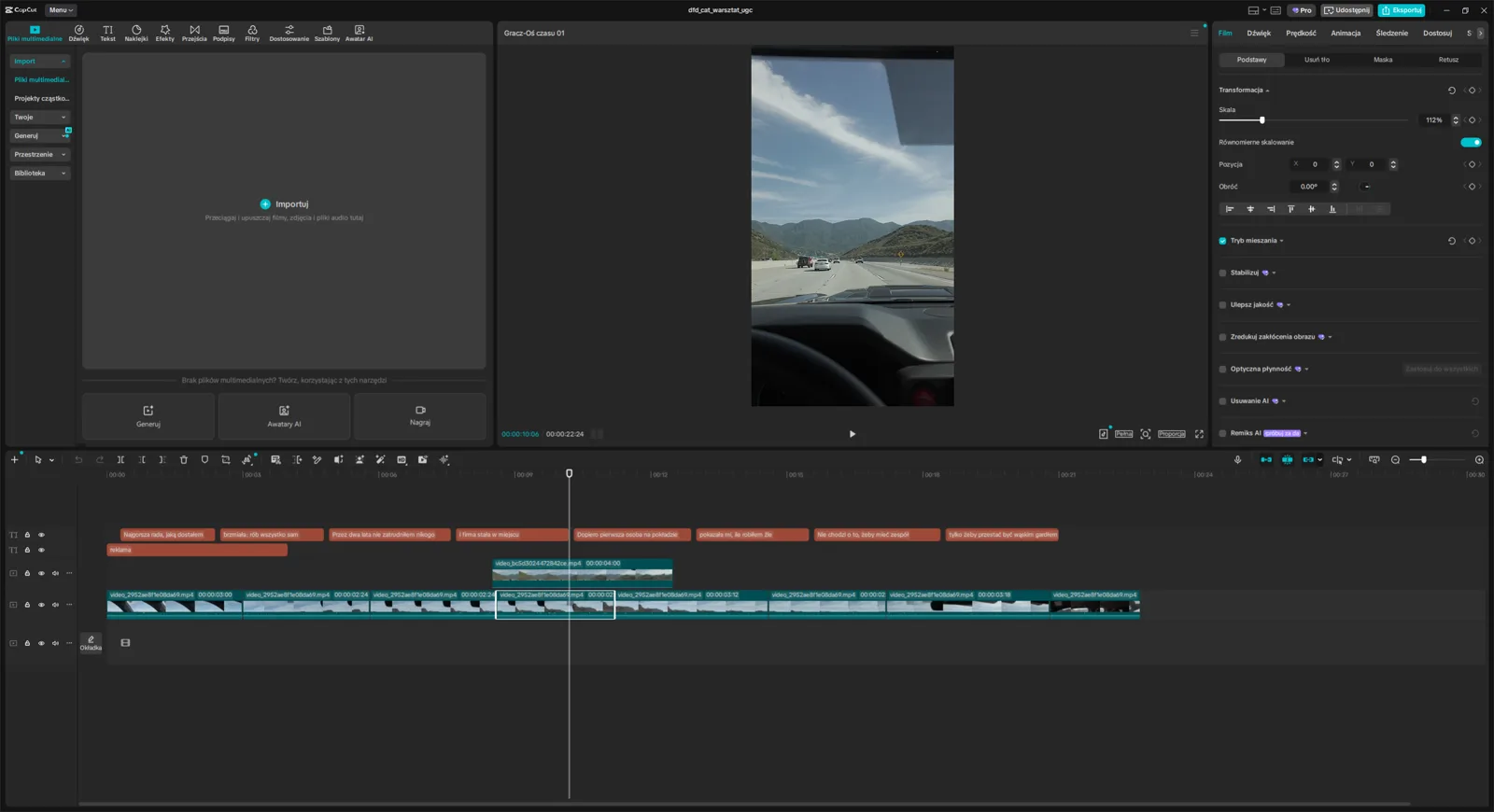The image size is (1494, 812).
Task: Click the fullscreen preview icon
Action: coord(1199,434)
